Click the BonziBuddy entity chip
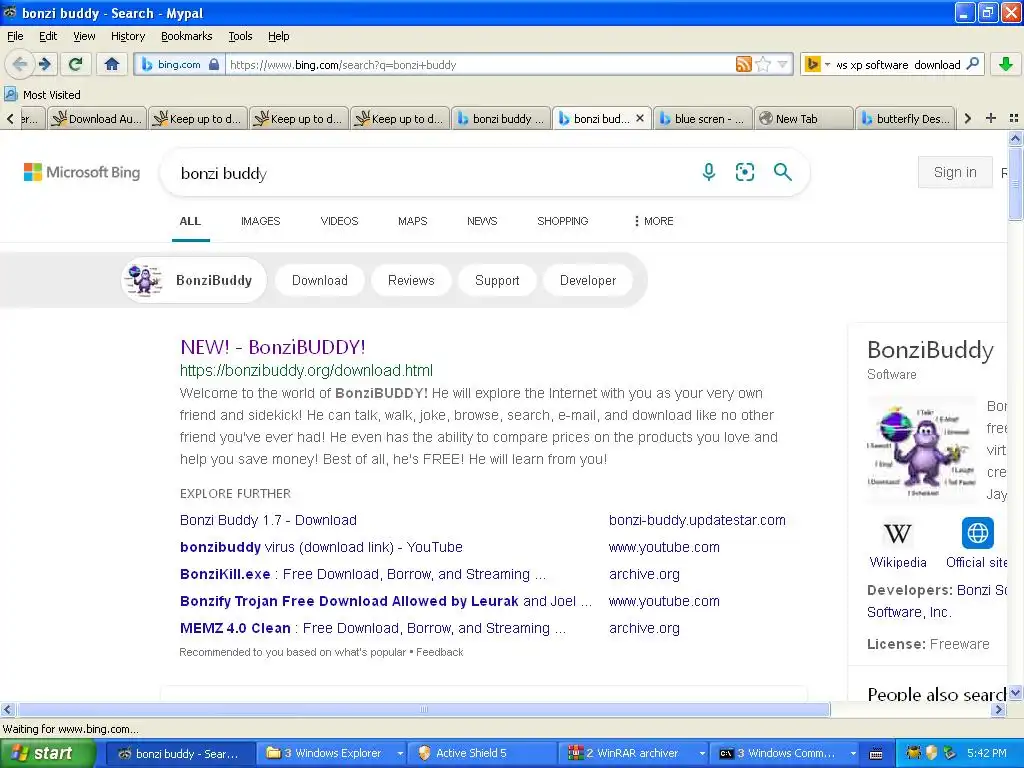 tap(194, 280)
